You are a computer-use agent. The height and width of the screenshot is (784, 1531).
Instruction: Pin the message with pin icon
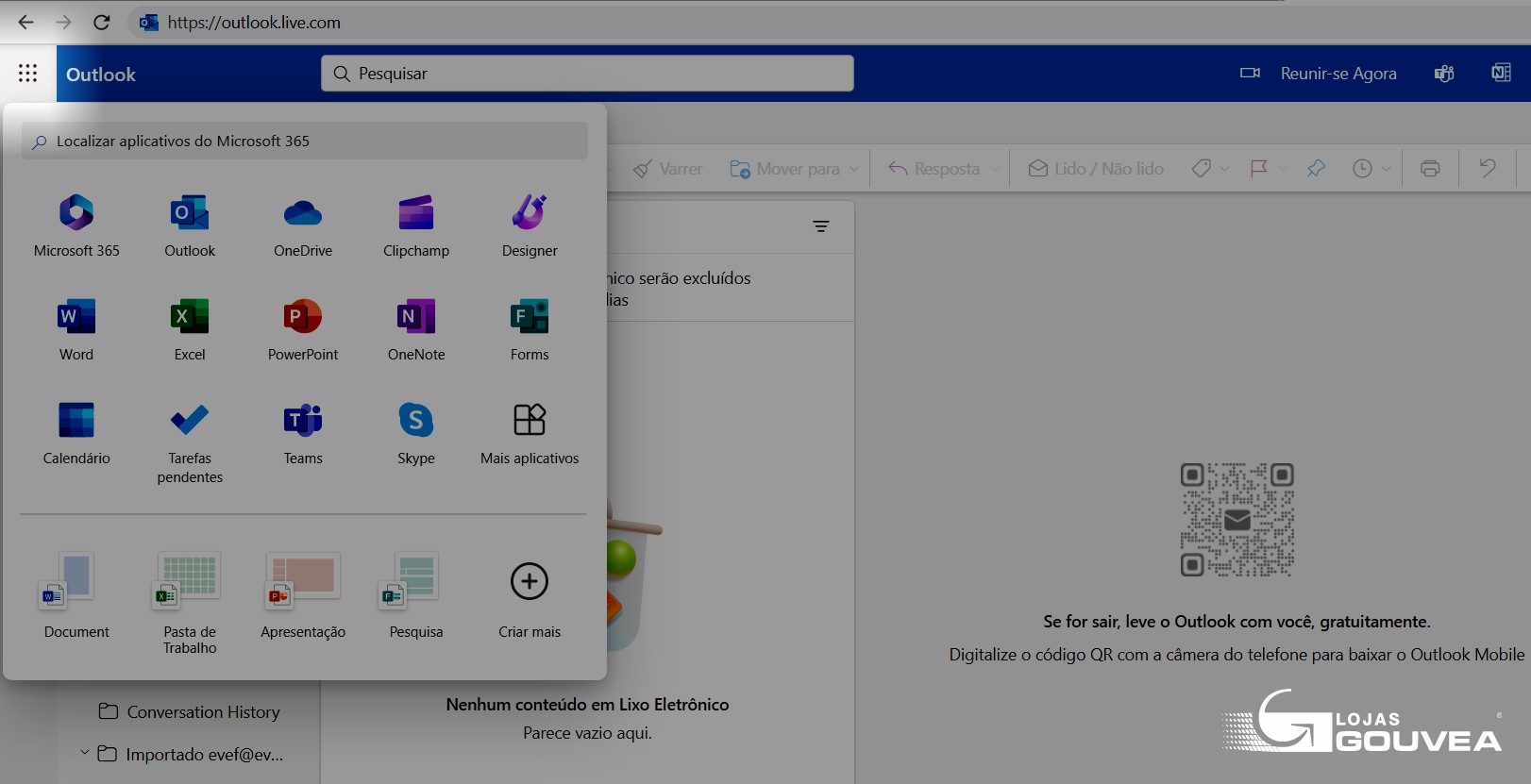coord(1316,169)
